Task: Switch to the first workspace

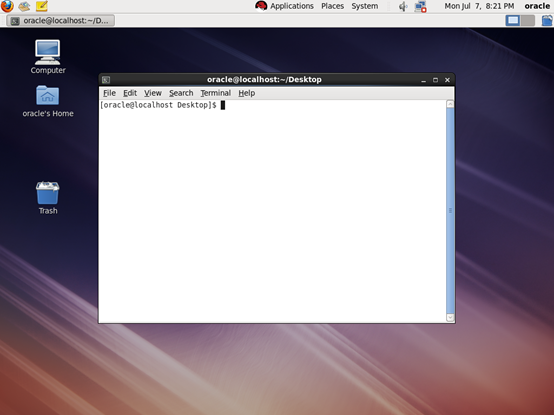Action: [513, 20]
